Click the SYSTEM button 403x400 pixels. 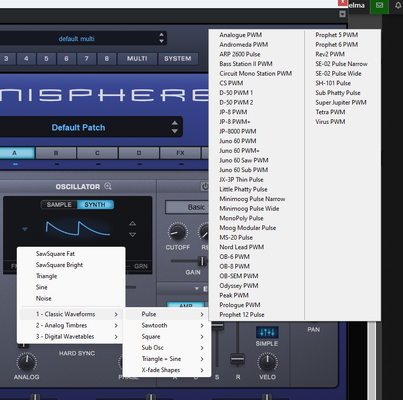(178, 59)
